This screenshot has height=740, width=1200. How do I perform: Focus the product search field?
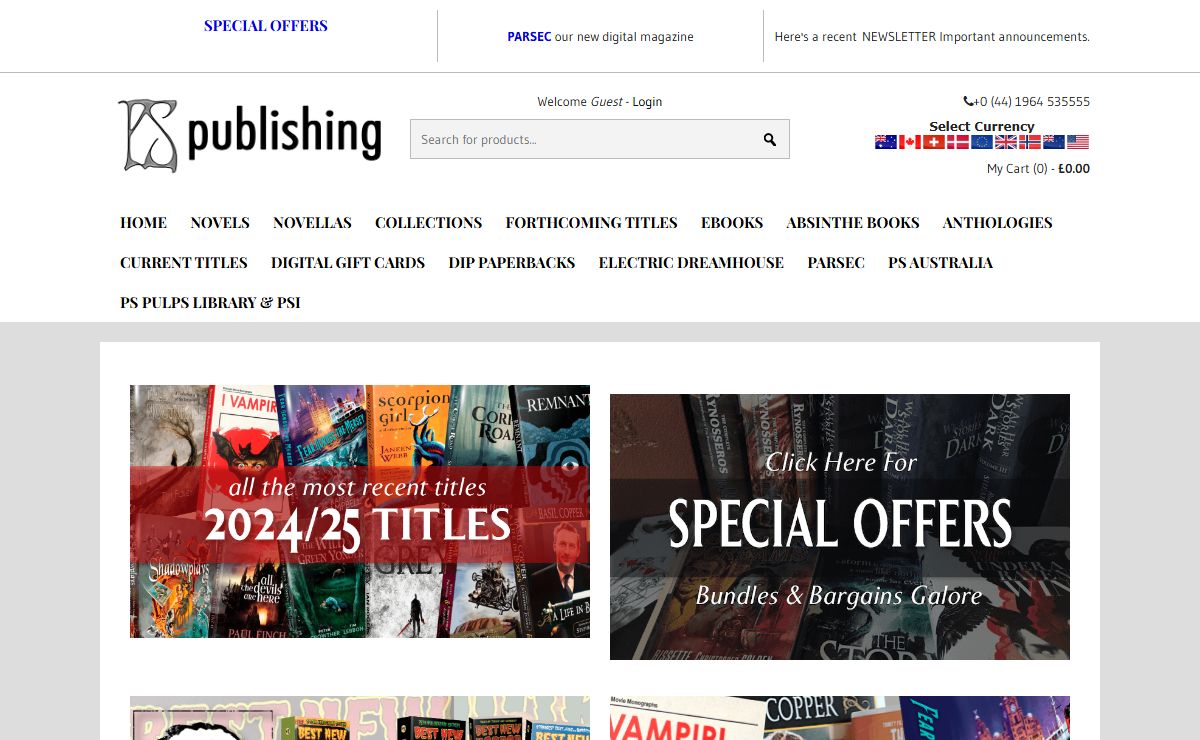pyautogui.click(x=600, y=139)
